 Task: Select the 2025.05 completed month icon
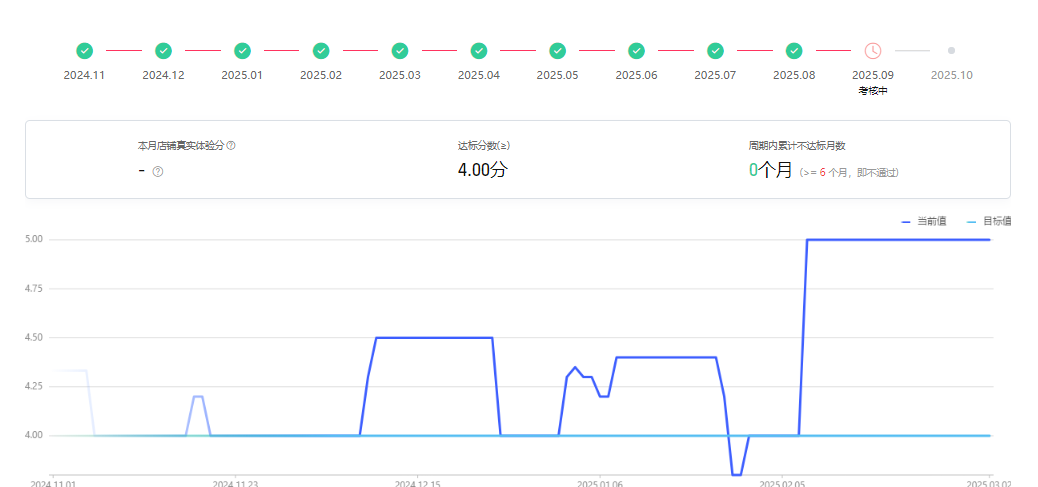pos(558,50)
